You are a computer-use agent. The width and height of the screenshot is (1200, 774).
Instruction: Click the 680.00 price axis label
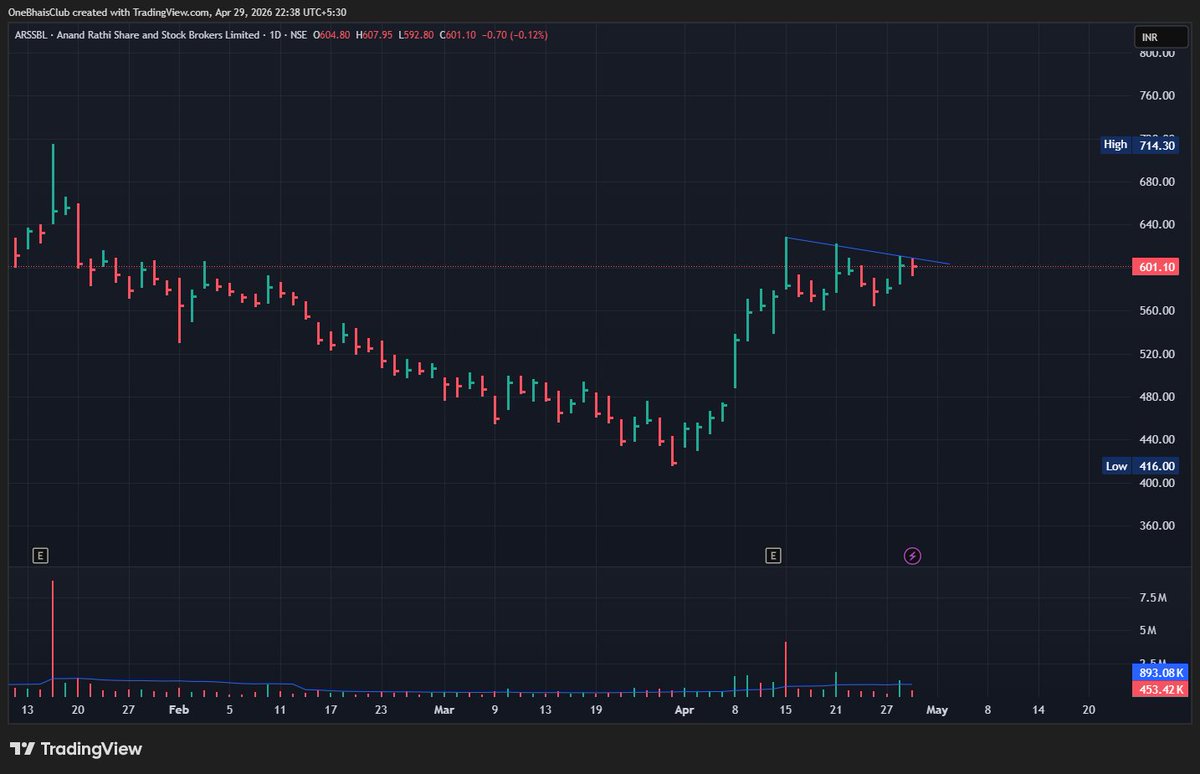[1155, 182]
